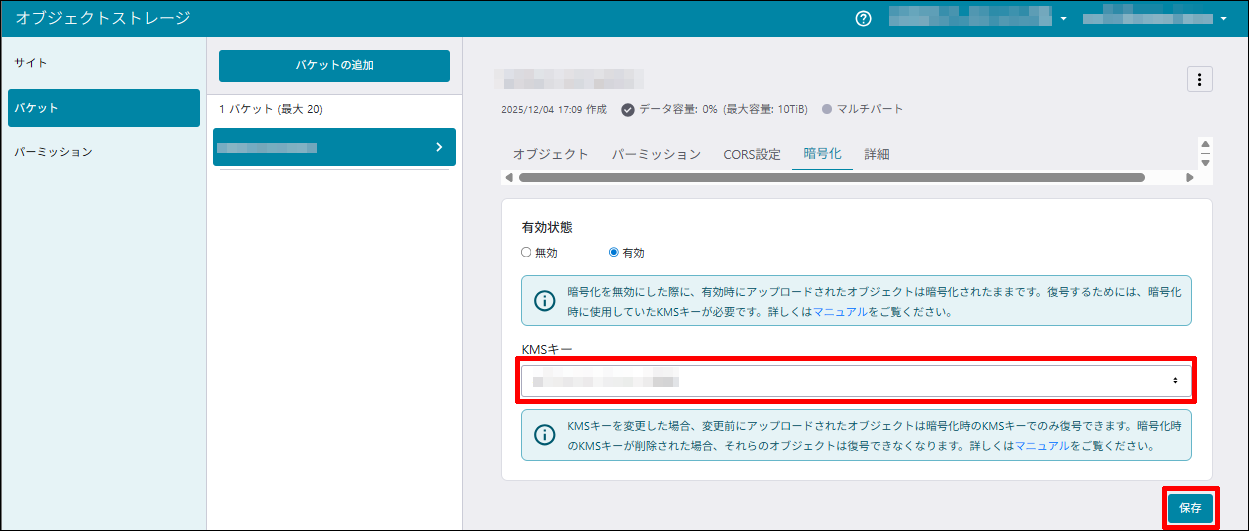Open the KMSキー dropdown
Viewport: 1249px width, 531px height.
point(856,381)
